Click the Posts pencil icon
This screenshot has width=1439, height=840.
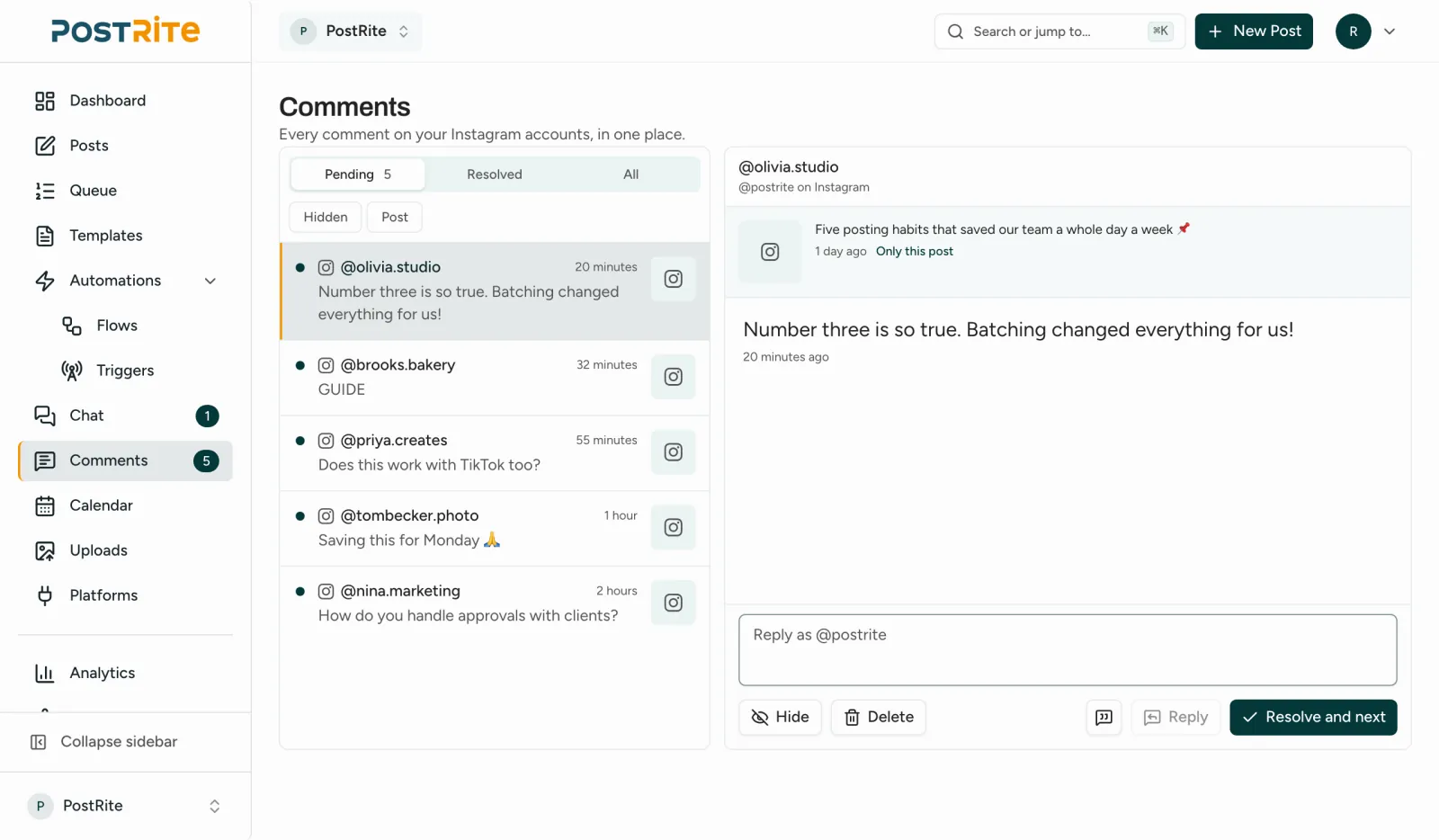click(45, 146)
